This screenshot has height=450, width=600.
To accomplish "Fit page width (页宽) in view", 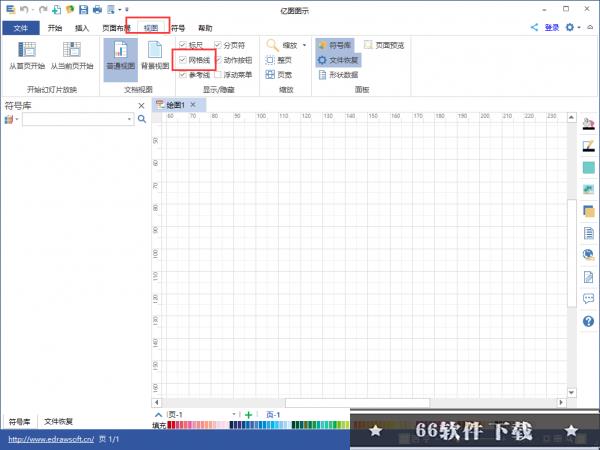I will pos(279,75).
